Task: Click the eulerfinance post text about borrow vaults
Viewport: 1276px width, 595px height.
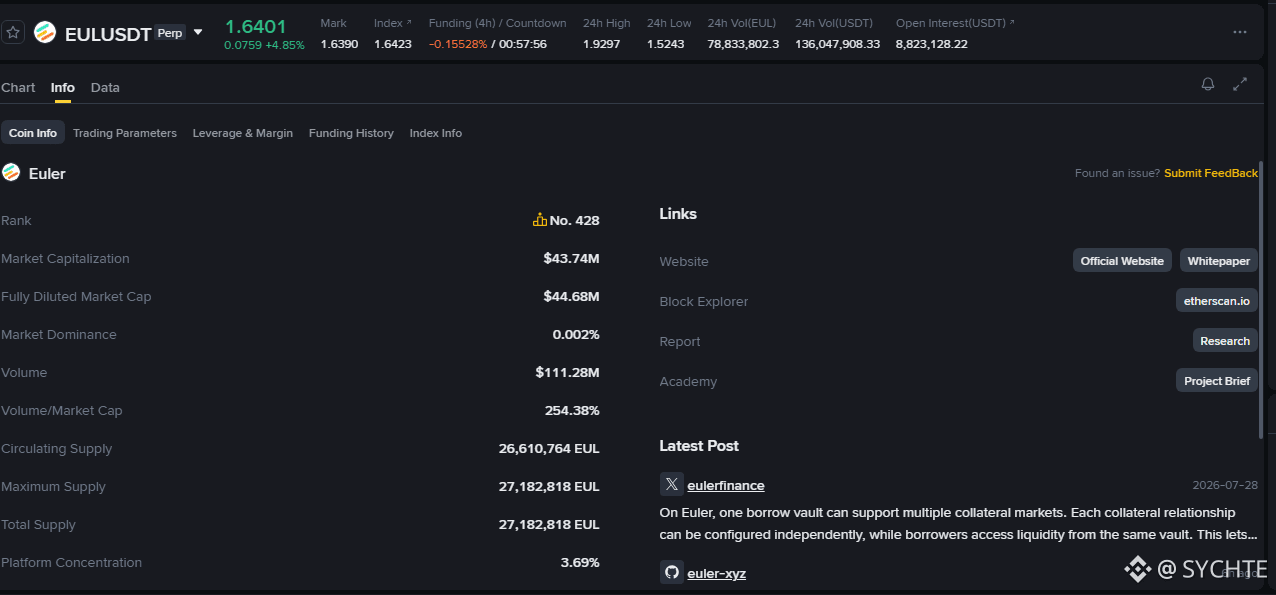Action: (x=959, y=523)
